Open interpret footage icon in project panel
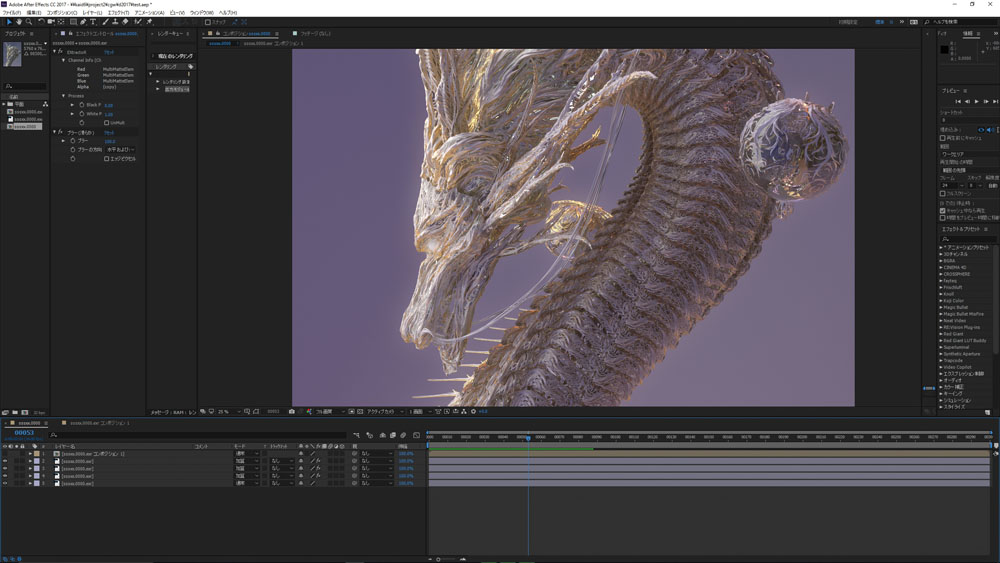Viewport: 1000px width, 563px height. click(5, 413)
